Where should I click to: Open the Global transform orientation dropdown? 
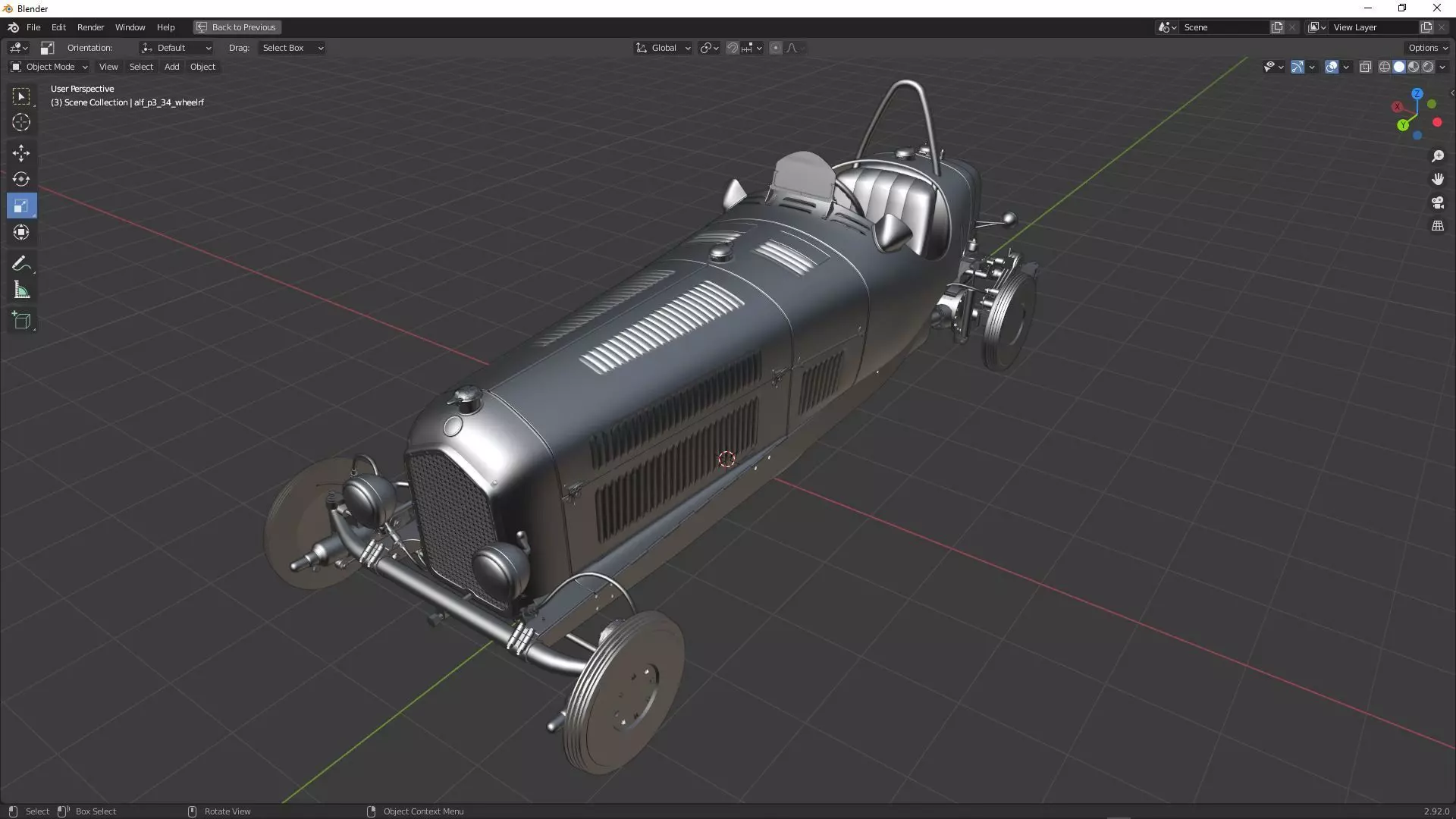click(664, 48)
